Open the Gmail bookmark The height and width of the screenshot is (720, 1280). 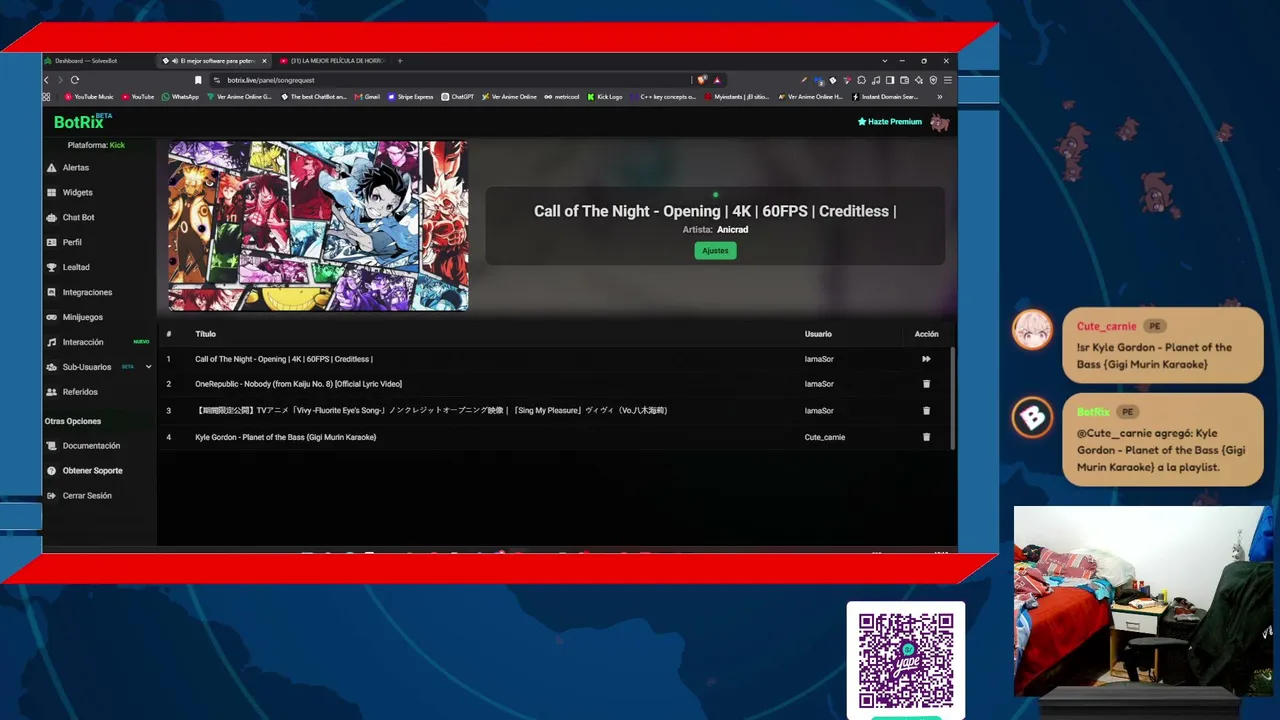coord(367,97)
